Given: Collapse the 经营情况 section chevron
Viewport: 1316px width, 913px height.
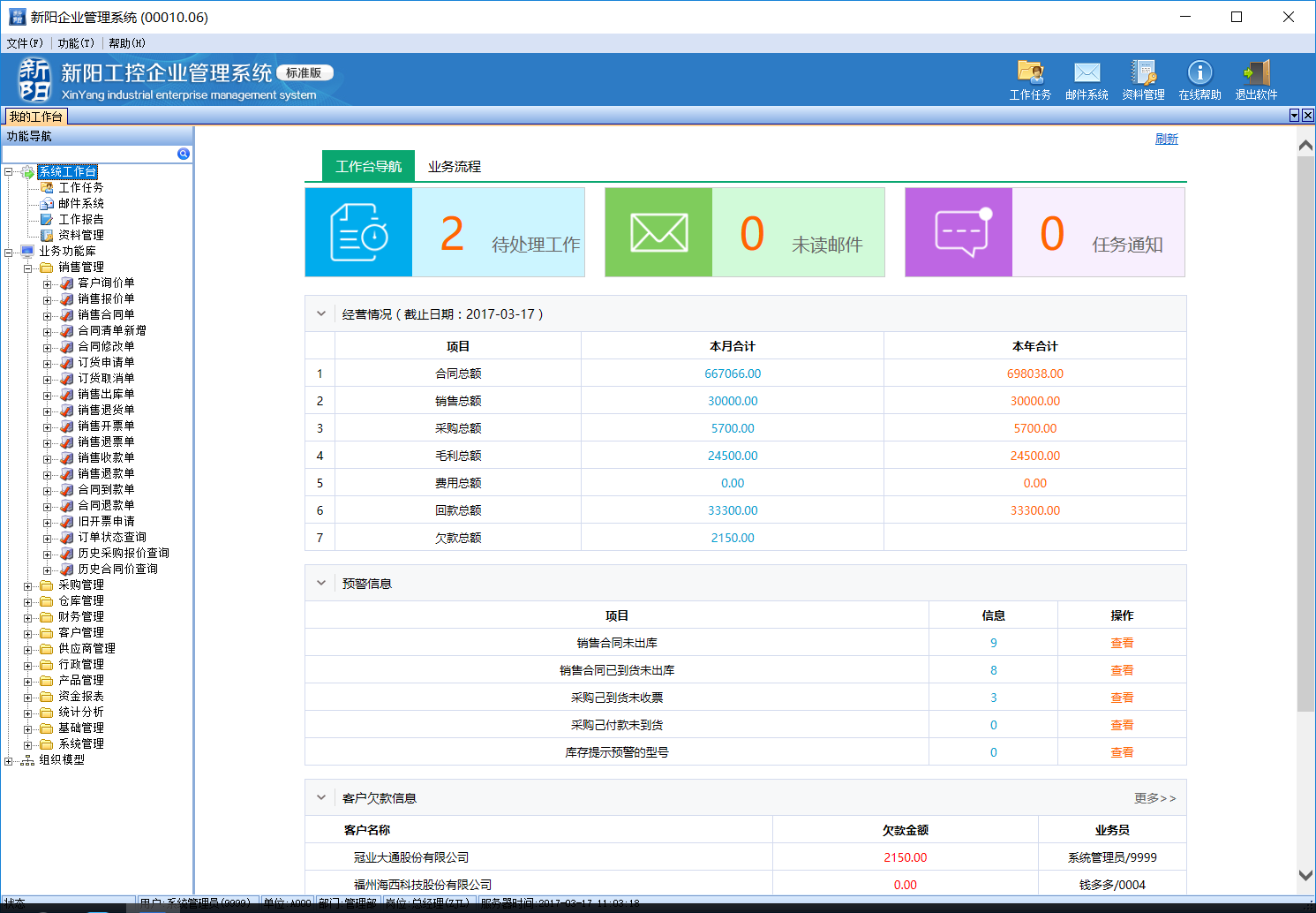Looking at the screenshot, I should [321, 313].
